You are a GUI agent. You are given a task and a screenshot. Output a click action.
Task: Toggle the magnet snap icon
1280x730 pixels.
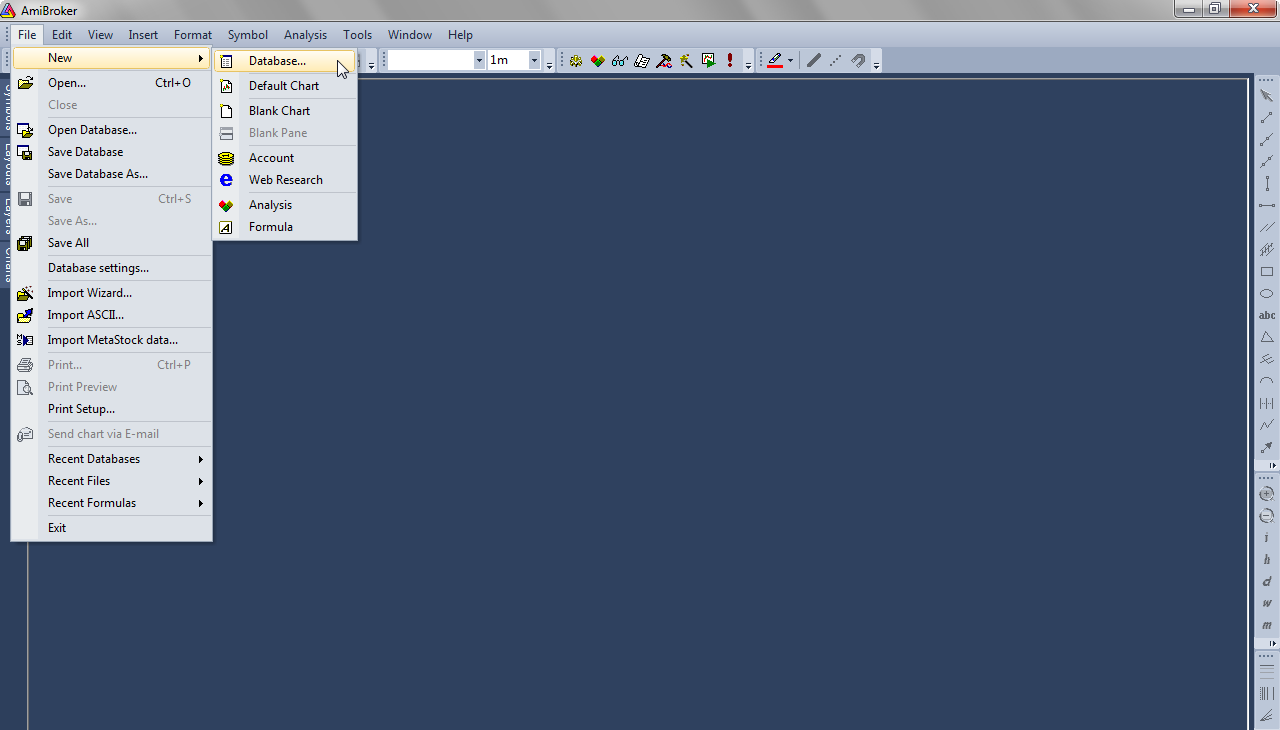858,61
